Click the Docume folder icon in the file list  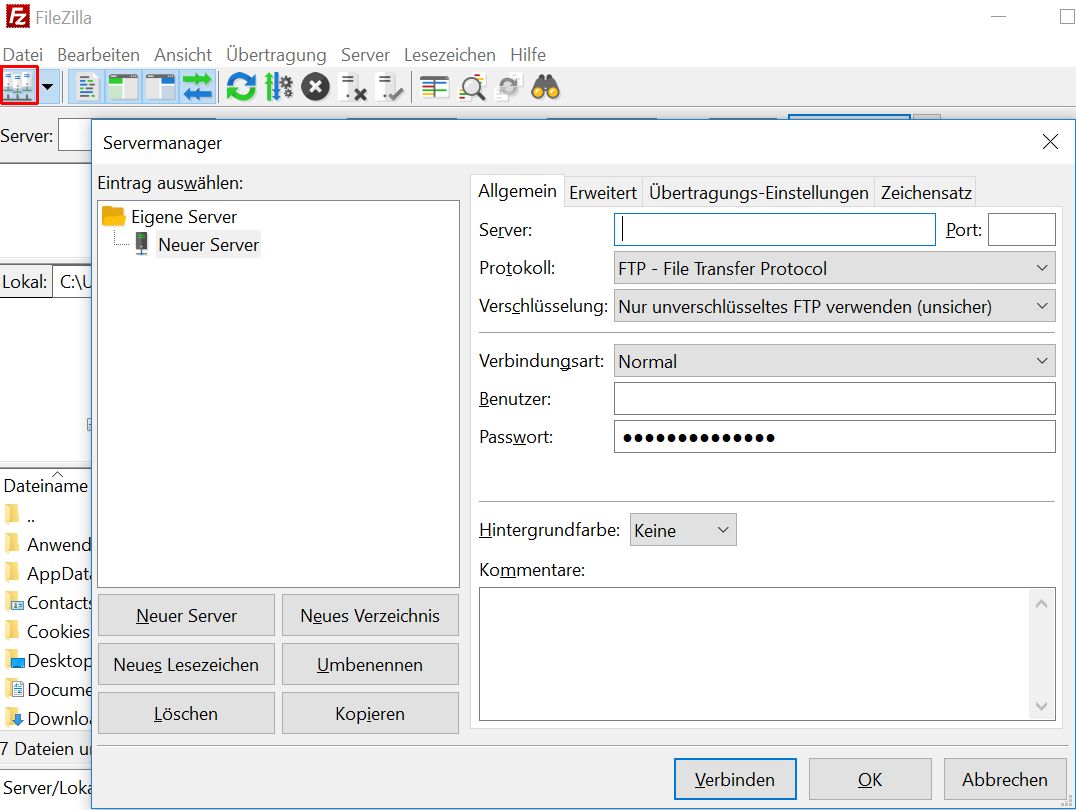(x=14, y=689)
